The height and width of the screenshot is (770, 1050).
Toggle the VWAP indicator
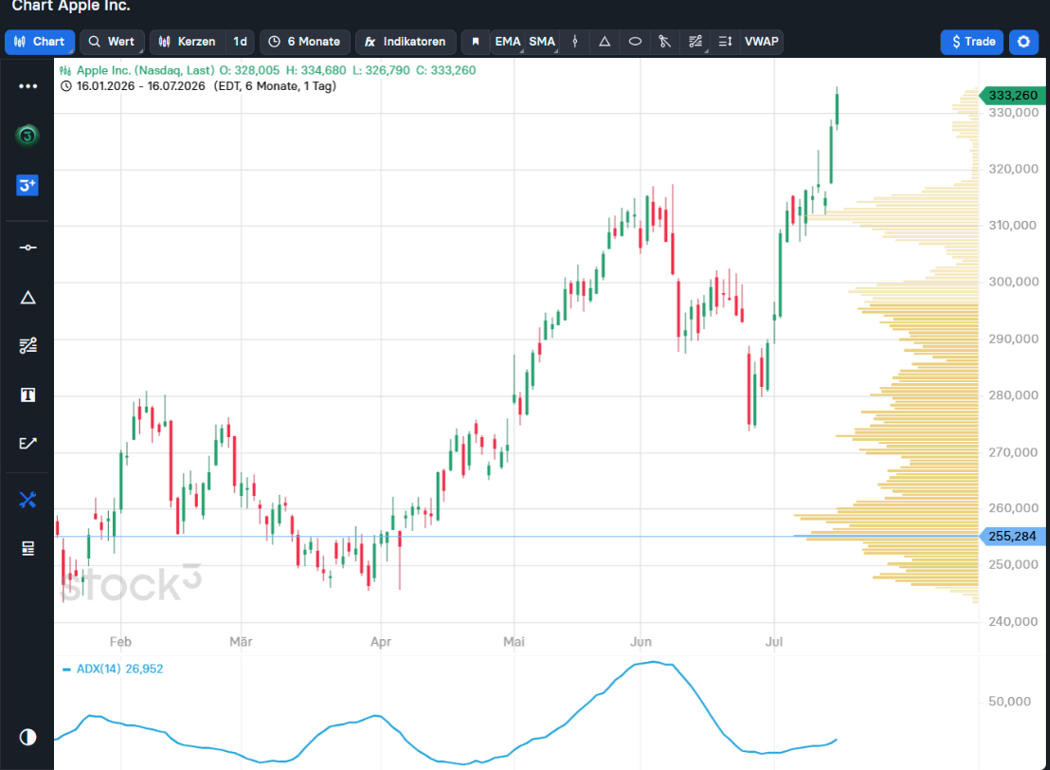click(x=761, y=42)
